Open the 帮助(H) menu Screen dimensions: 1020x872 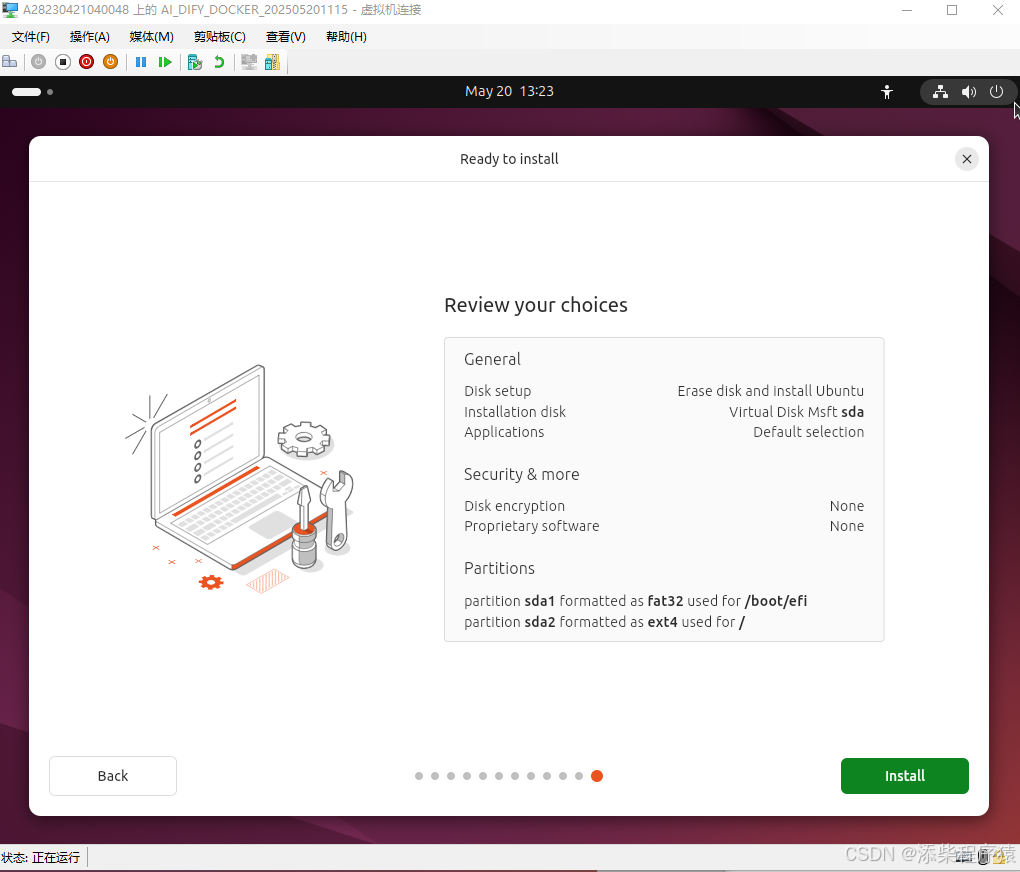click(346, 36)
